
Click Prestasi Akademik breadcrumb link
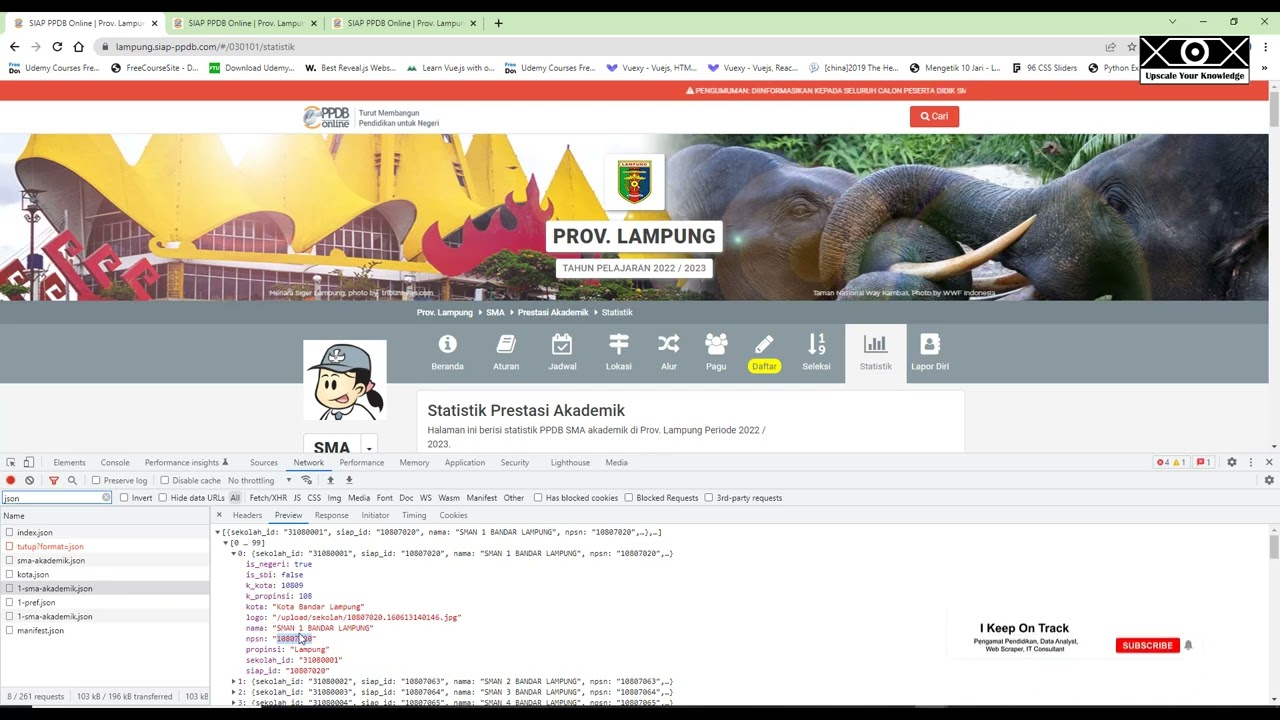click(553, 313)
